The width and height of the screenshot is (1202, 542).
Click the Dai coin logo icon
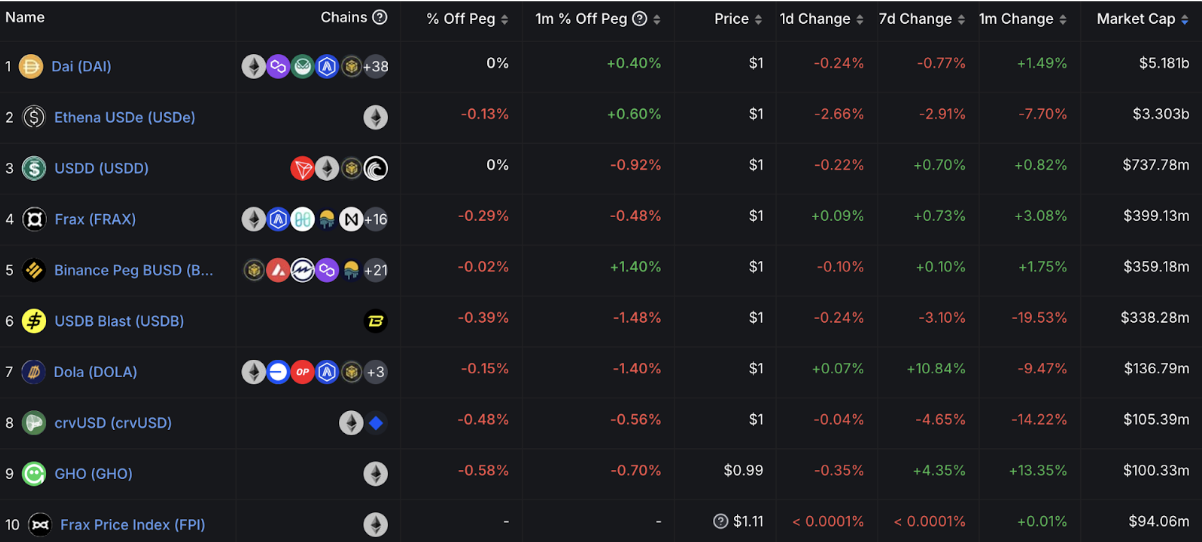(30, 66)
